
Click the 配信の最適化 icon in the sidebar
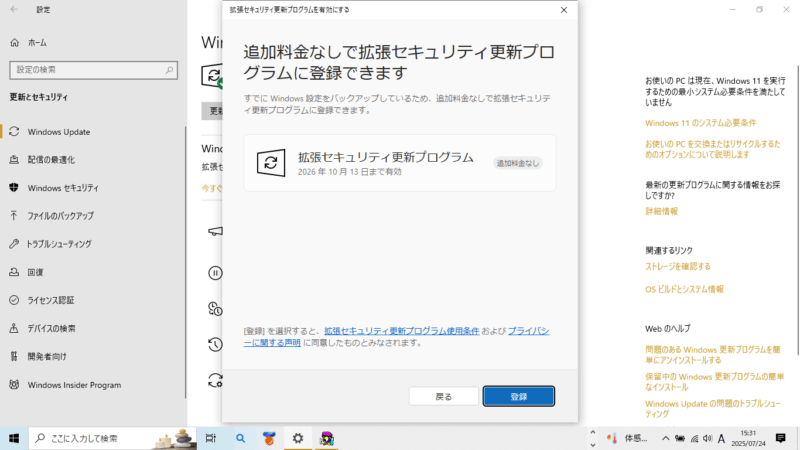click(x=14, y=160)
